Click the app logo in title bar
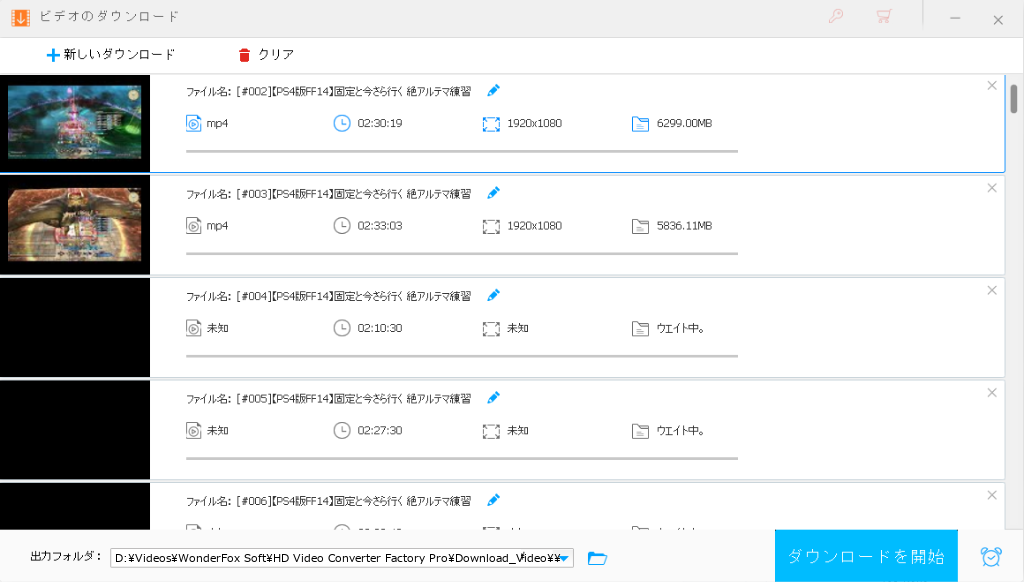This screenshot has width=1024, height=582. (20, 18)
